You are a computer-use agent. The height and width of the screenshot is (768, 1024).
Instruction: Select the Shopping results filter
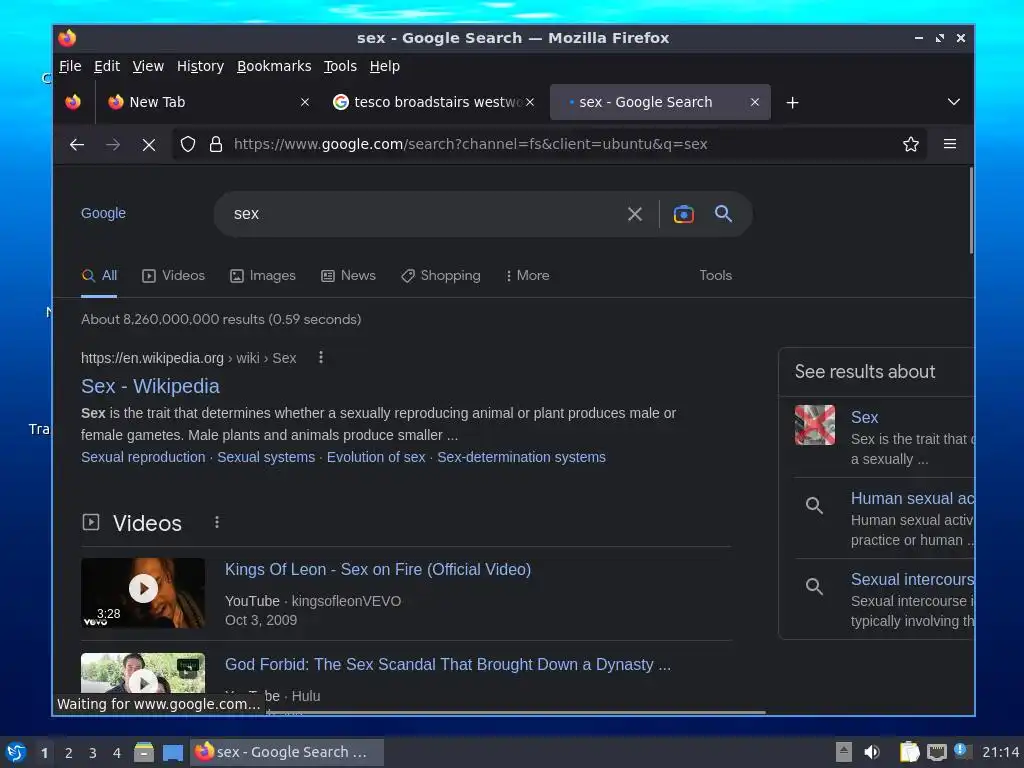pyautogui.click(x=441, y=276)
